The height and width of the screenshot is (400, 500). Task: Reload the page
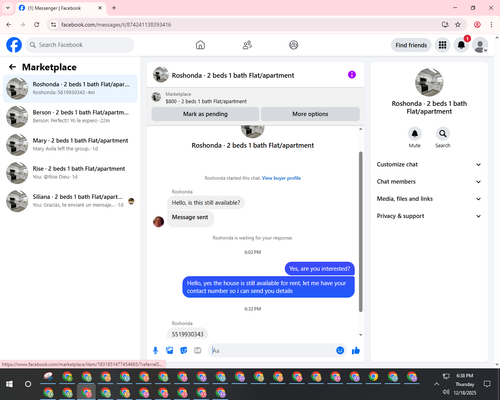point(37,25)
